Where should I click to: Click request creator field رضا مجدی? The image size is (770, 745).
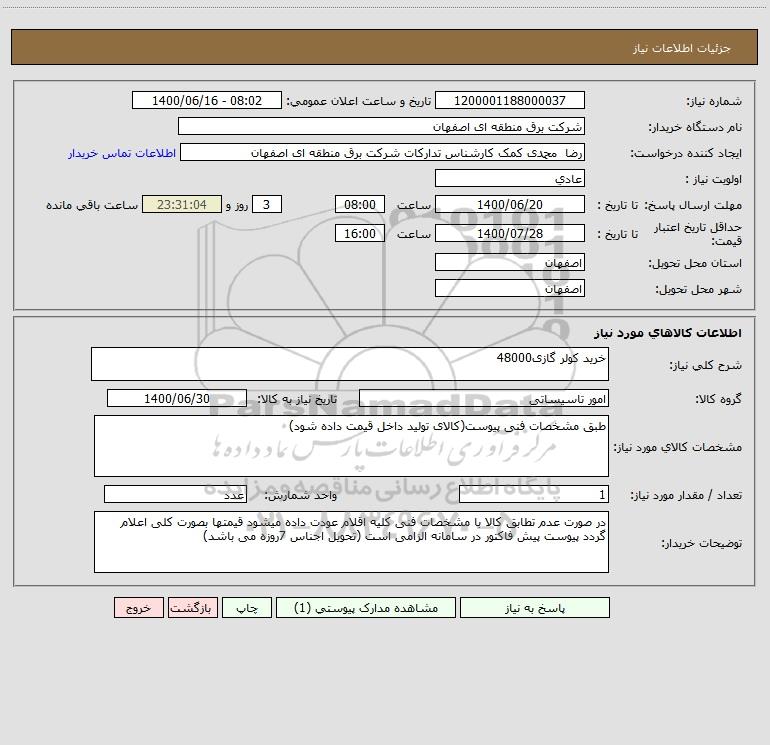point(383,152)
